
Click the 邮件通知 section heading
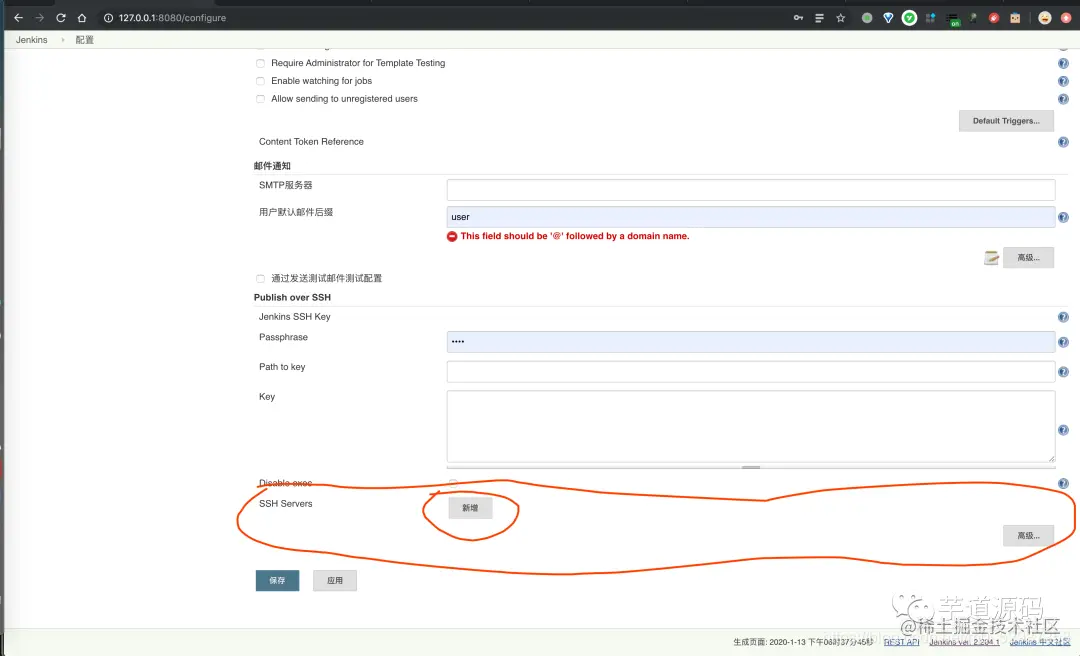pos(272,166)
